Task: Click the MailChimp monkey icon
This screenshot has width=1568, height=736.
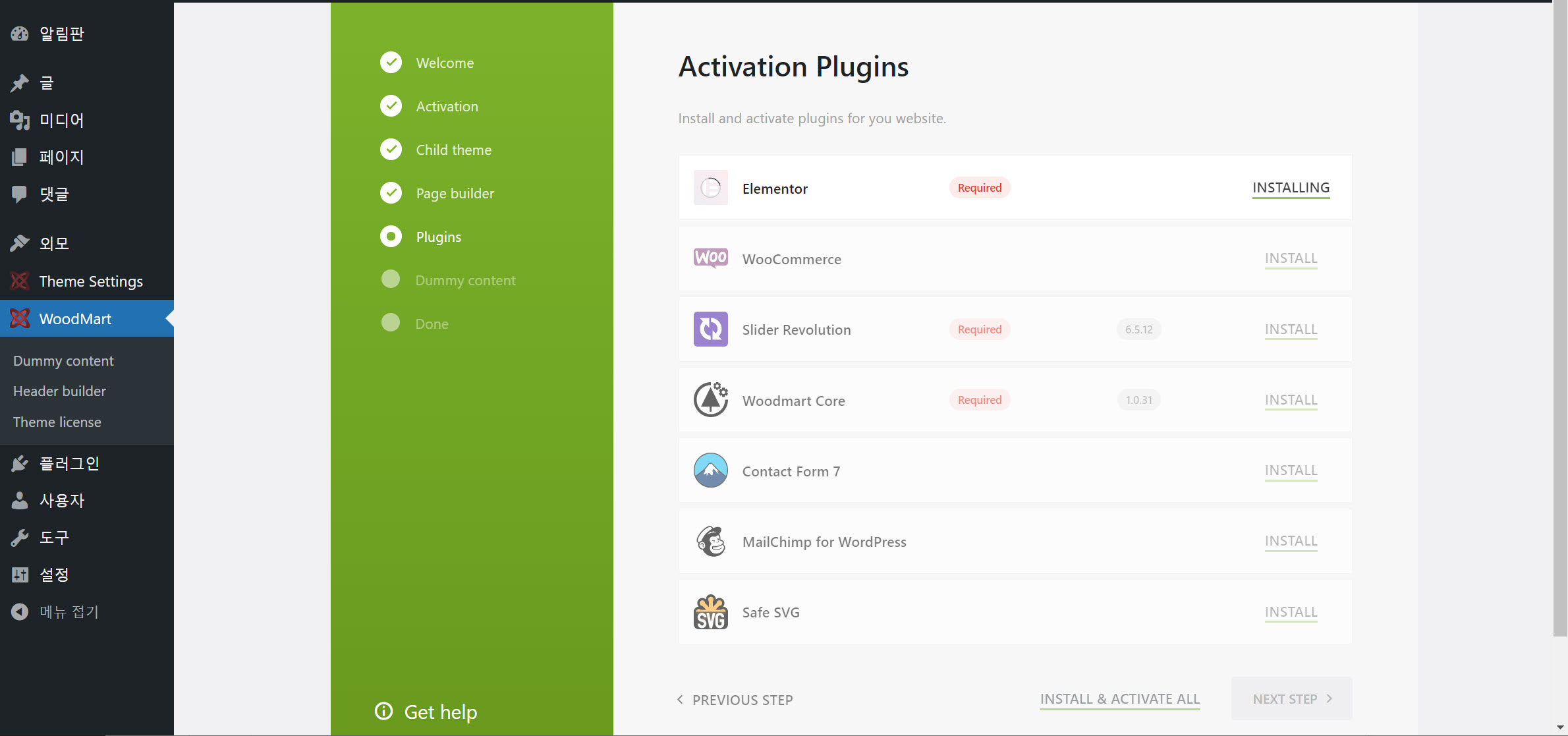Action: pos(710,542)
